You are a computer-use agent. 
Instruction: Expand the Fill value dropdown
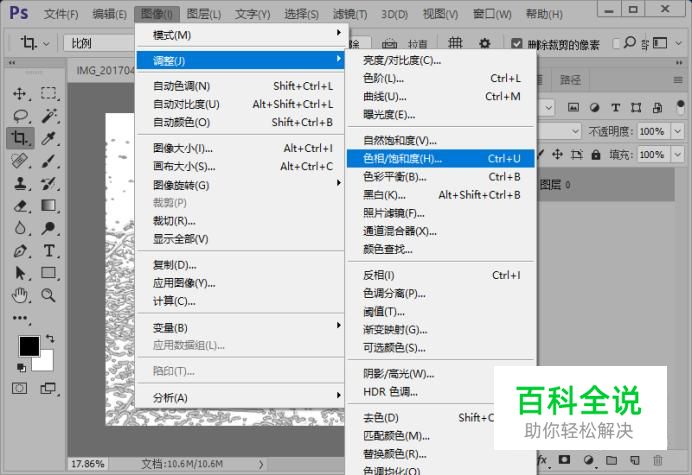[x=677, y=155]
